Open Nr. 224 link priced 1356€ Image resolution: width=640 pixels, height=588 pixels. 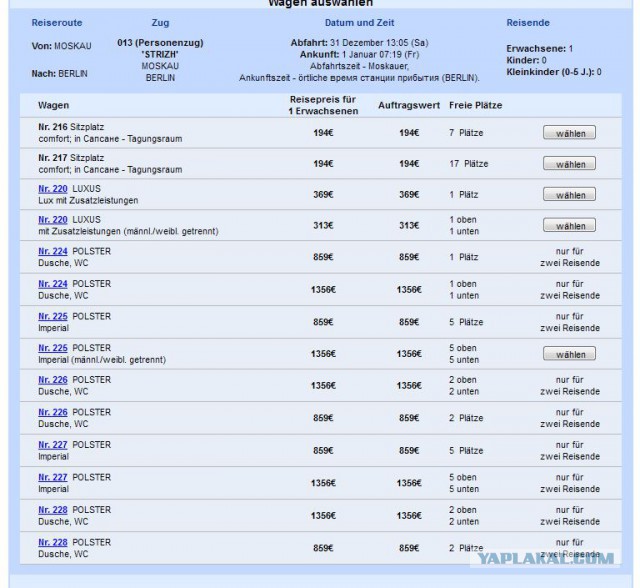coord(53,284)
